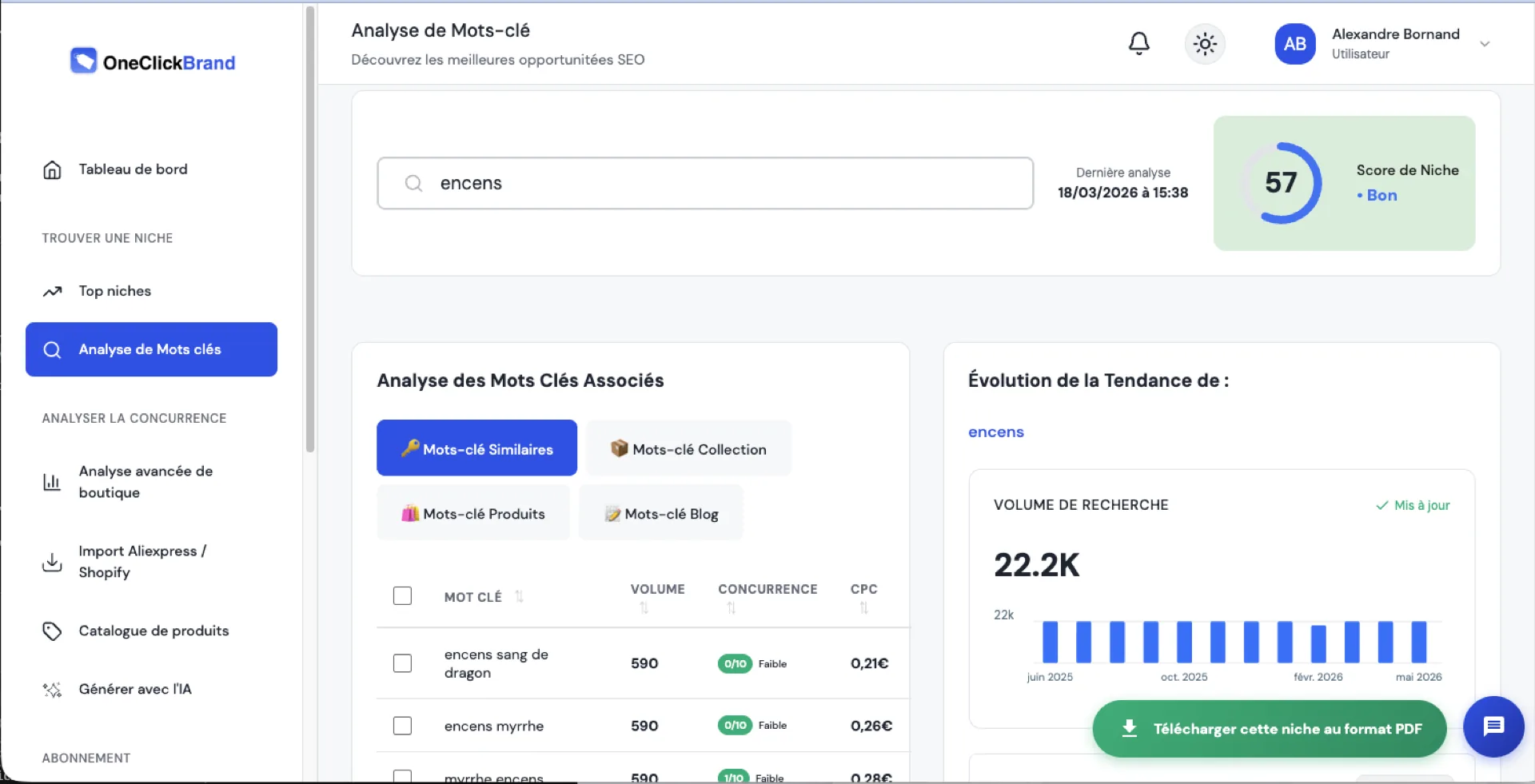Click the download arrow icon on PDF button

click(x=1129, y=728)
